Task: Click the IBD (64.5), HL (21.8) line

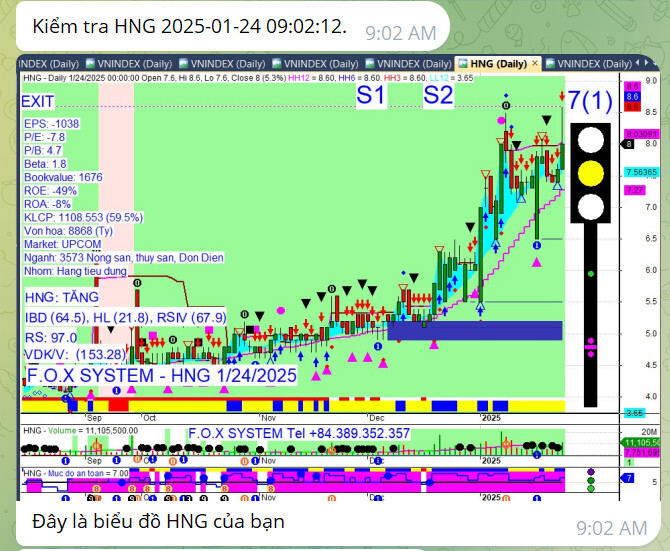Action: 125,317
